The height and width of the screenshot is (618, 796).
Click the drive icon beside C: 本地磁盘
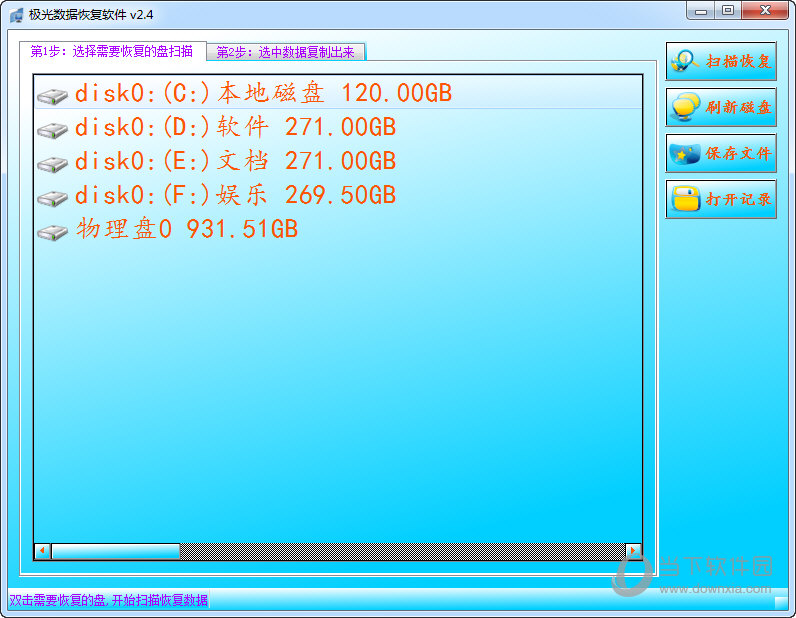tap(52, 96)
